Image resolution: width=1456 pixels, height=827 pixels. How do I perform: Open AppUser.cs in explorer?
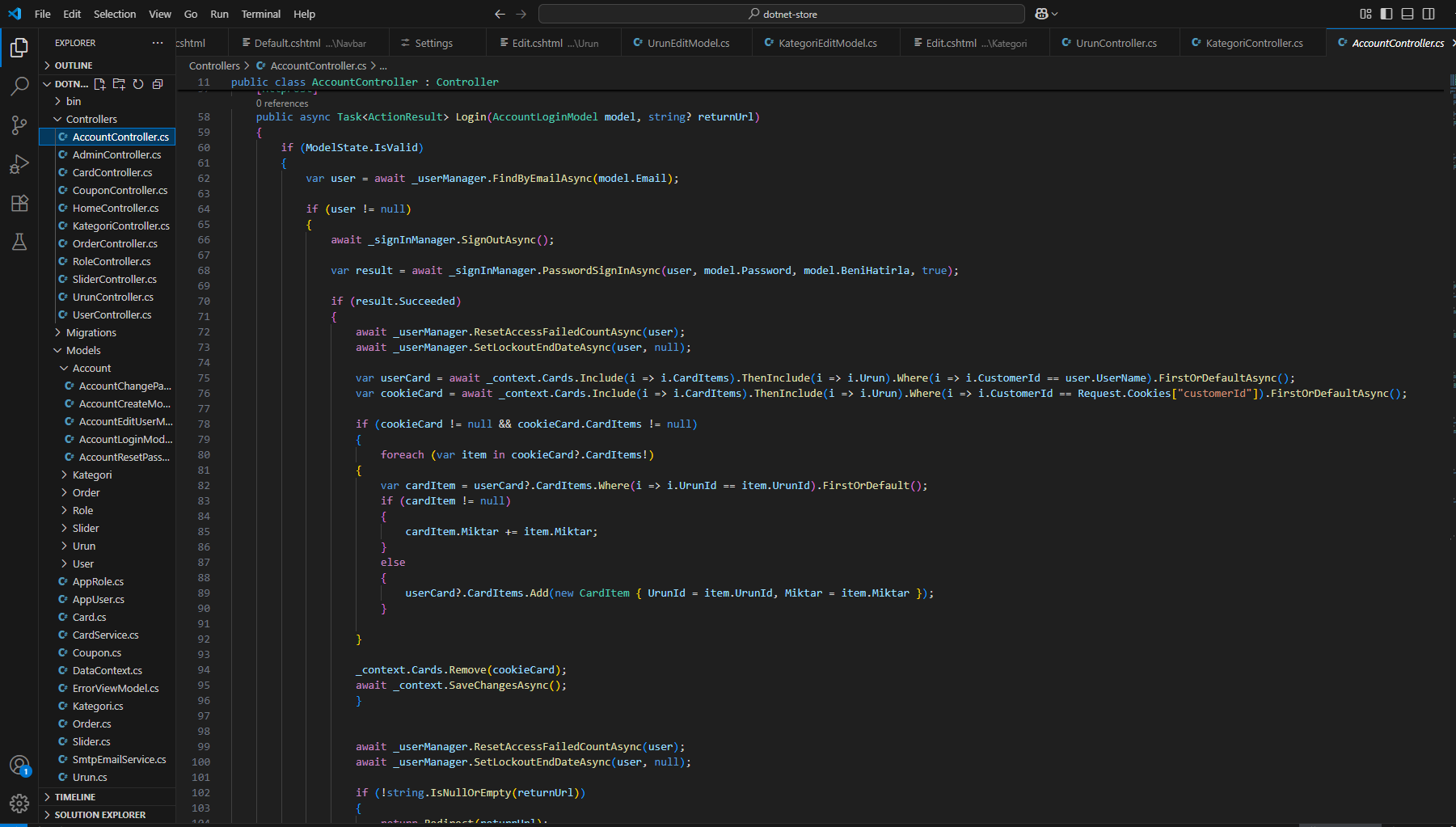[108, 599]
